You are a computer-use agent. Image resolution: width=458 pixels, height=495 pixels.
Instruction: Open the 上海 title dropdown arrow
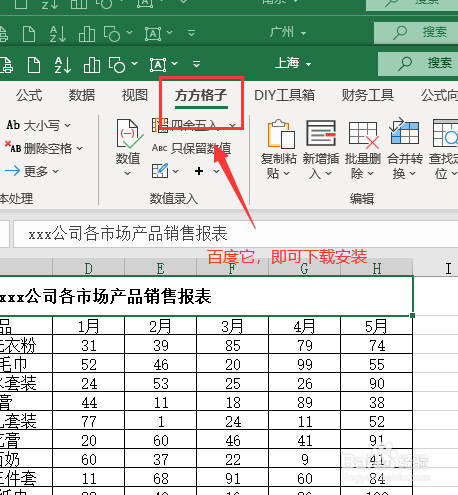tap(308, 64)
